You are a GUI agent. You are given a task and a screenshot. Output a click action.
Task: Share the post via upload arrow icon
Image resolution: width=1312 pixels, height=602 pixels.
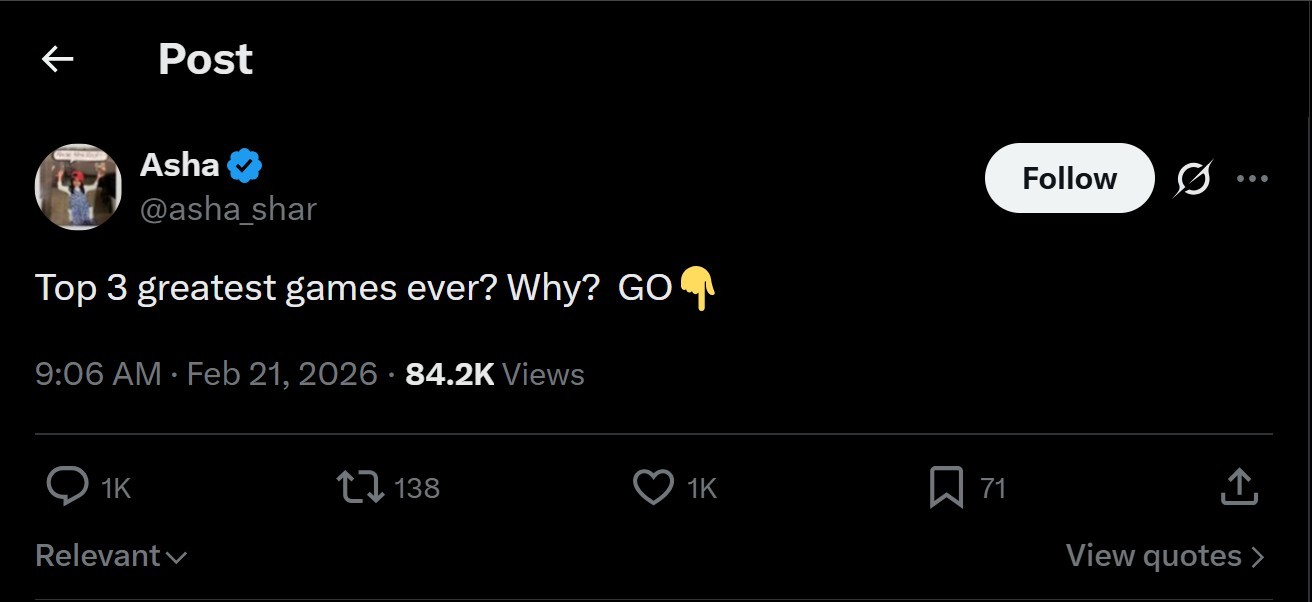coord(1238,488)
